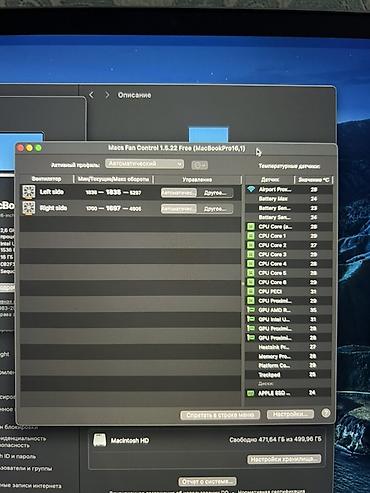This screenshot has width=370, height=493.
Task: Click the chip icon next to CPU Core 5
Action: click(251, 273)
